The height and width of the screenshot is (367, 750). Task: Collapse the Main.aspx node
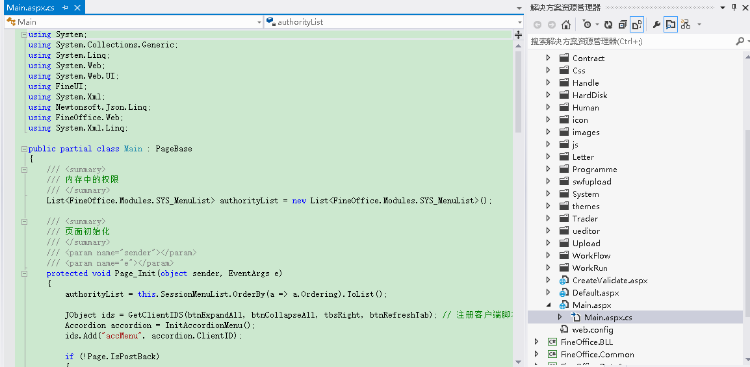coord(548,305)
